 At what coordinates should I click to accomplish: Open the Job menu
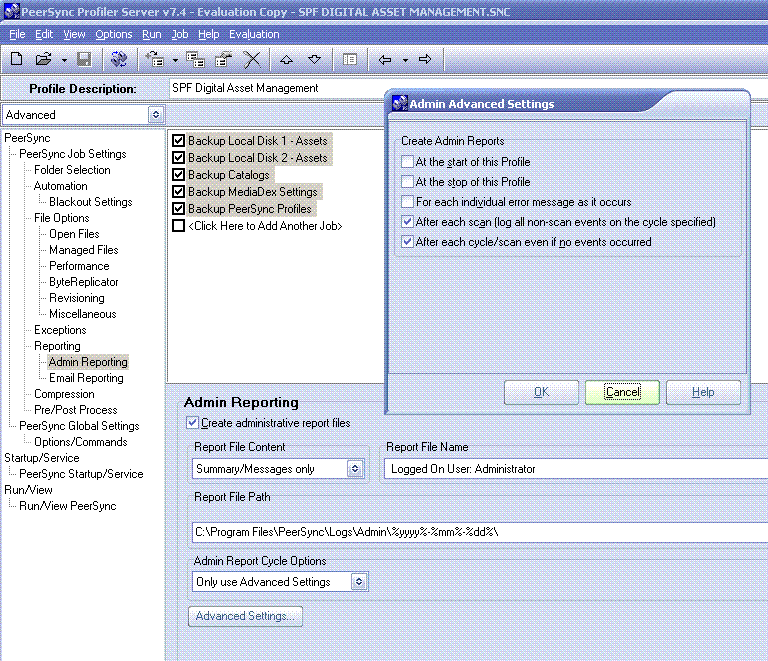tap(180, 34)
